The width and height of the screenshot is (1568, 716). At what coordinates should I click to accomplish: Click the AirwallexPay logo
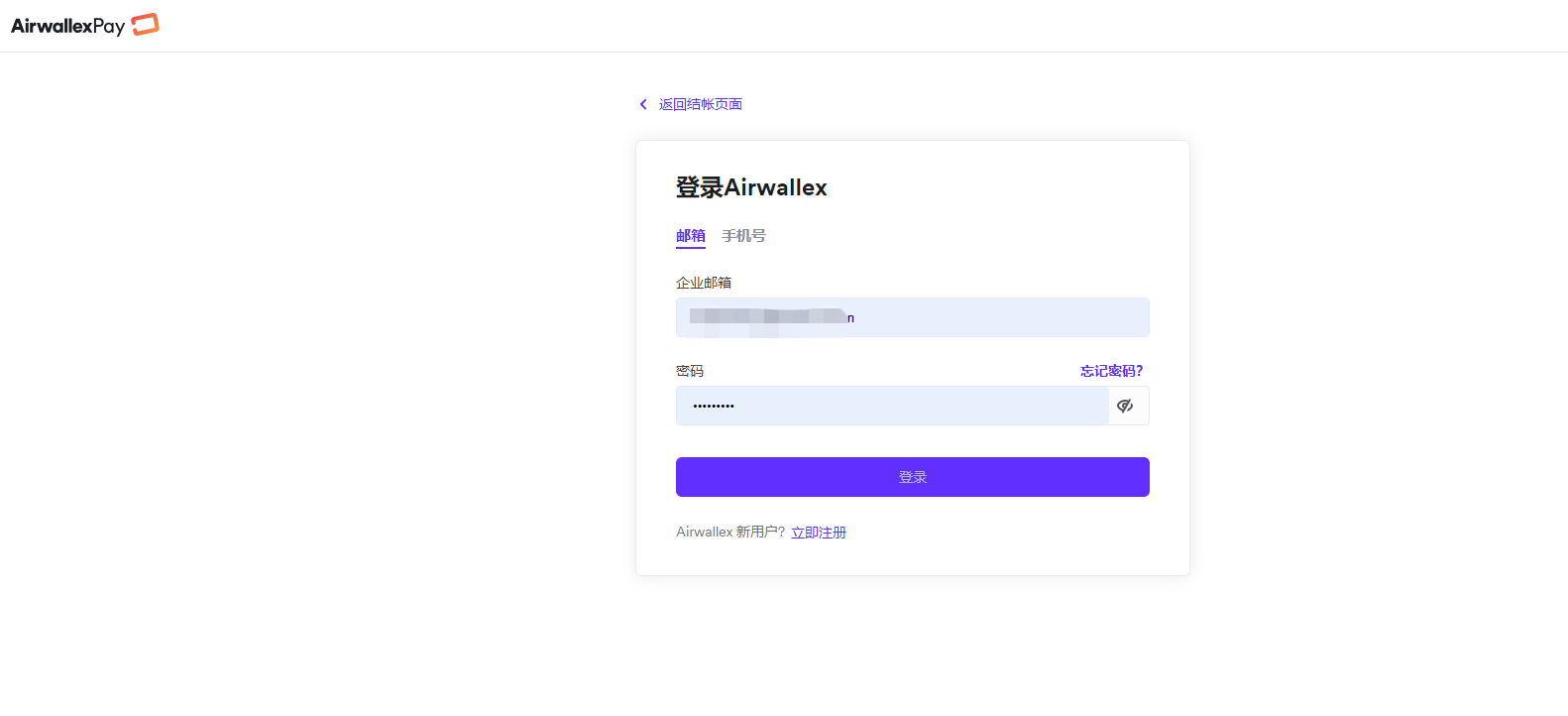[85, 25]
